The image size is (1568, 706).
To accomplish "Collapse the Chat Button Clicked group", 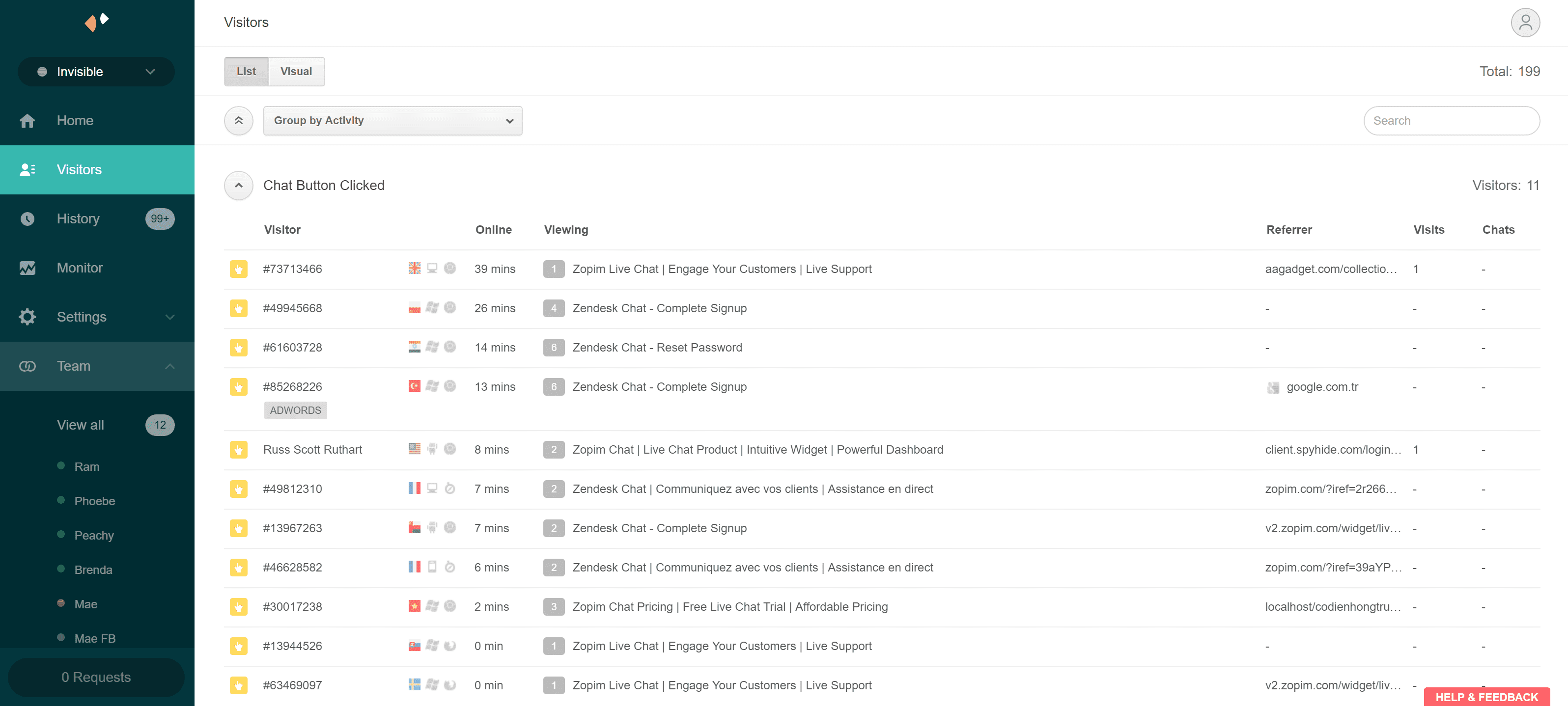I will [238, 185].
